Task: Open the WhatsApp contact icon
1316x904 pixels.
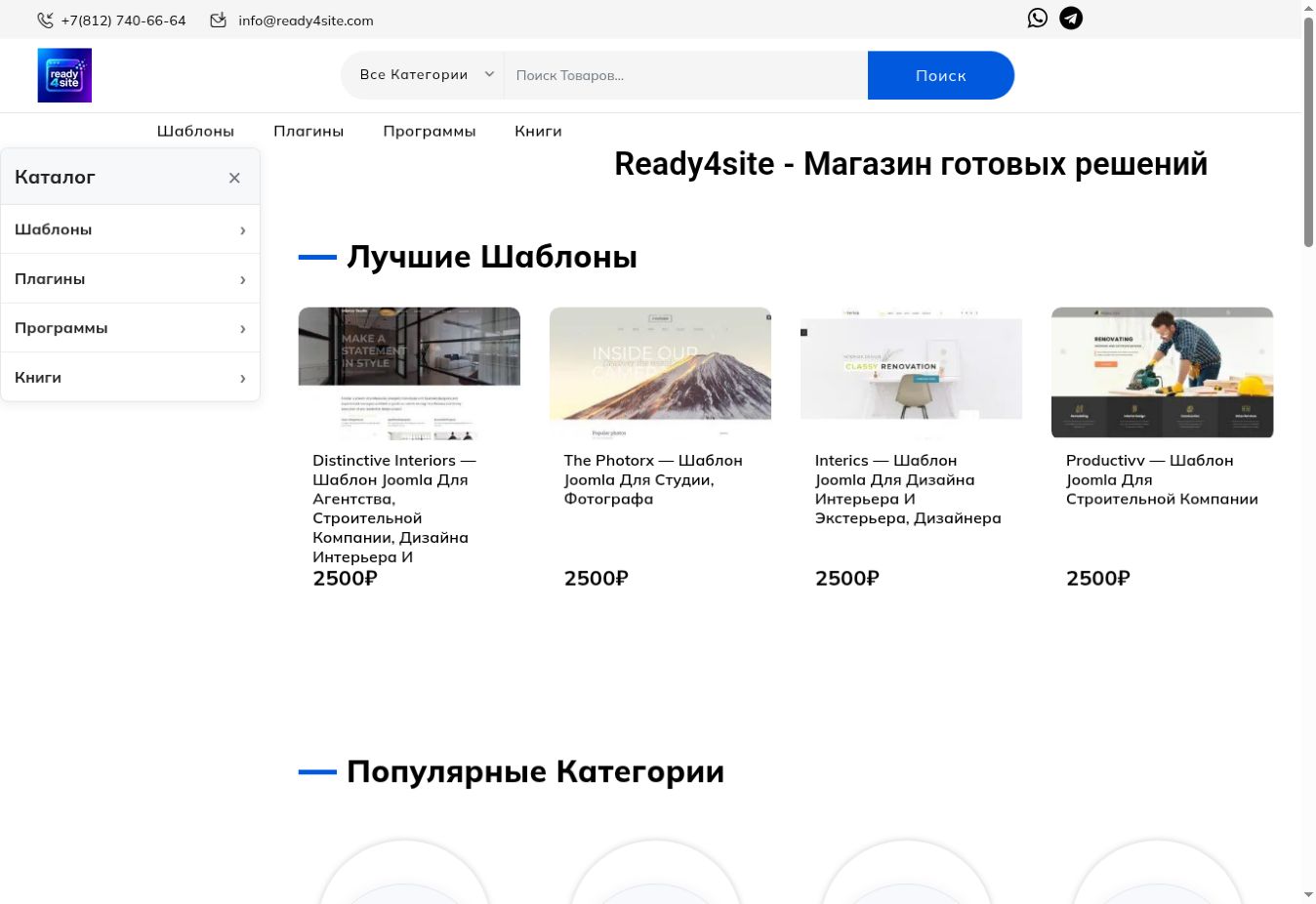Action: (x=1037, y=19)
